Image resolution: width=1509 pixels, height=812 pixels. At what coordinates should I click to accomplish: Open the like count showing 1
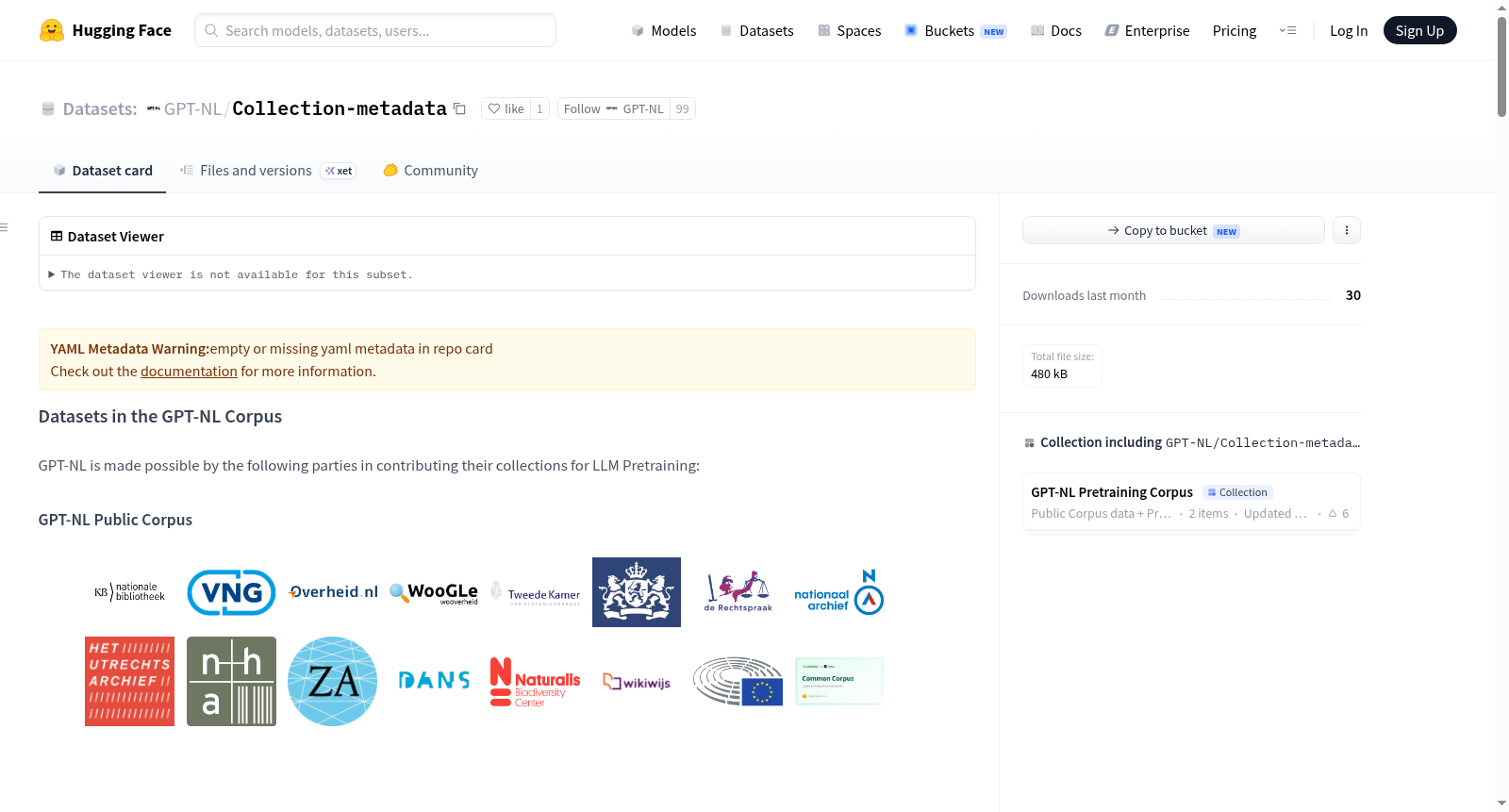tap(539, 108)
